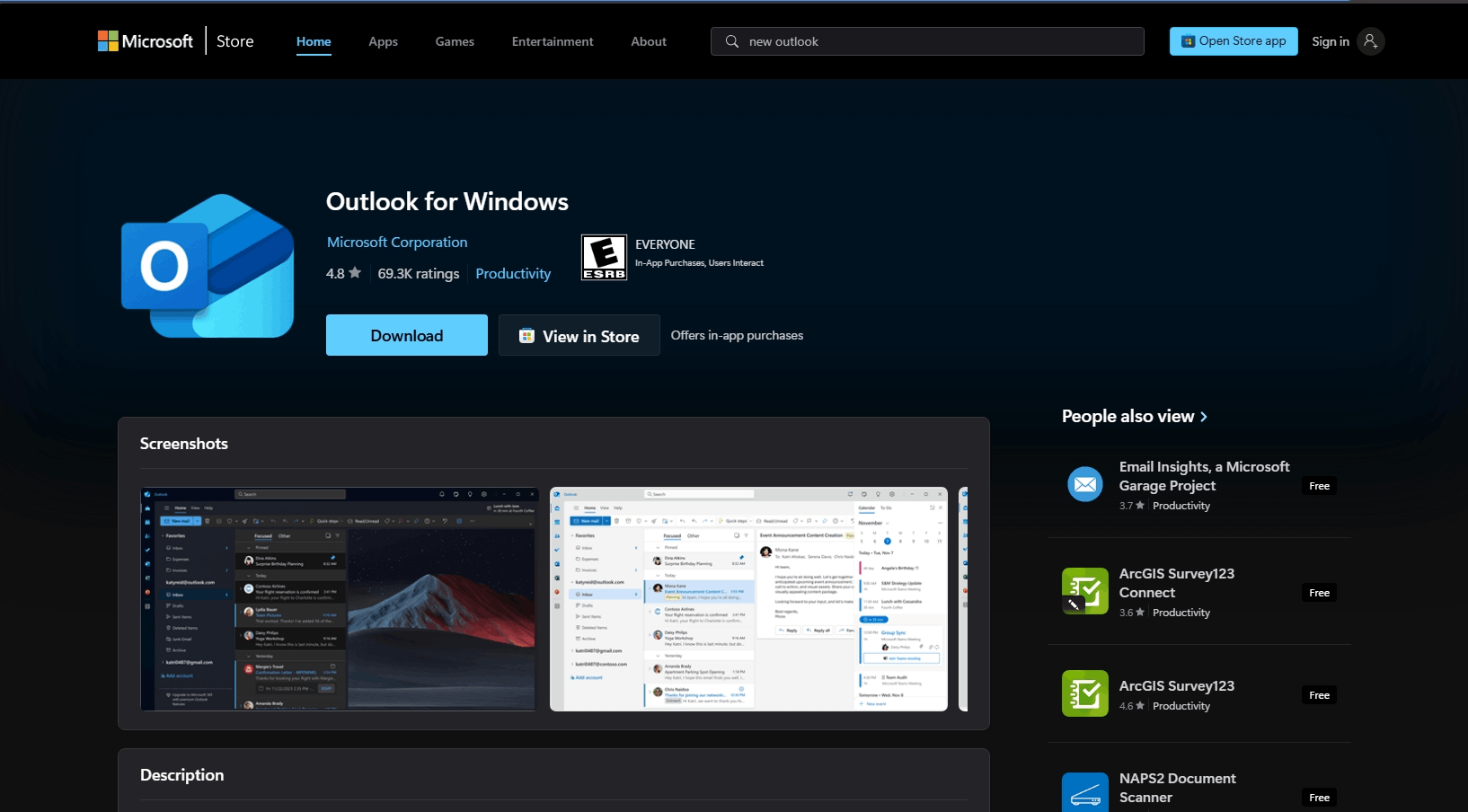The width and height of the screenshot is (1468, 812).
Task: Click the Microsoft logo
Action: click(x=146, y=41)
